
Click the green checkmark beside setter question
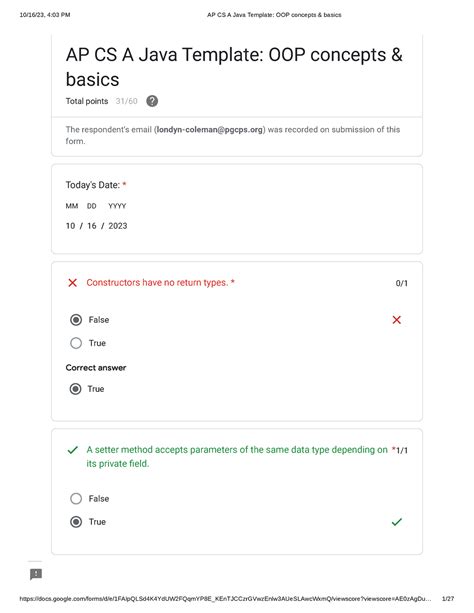point(73,450)
